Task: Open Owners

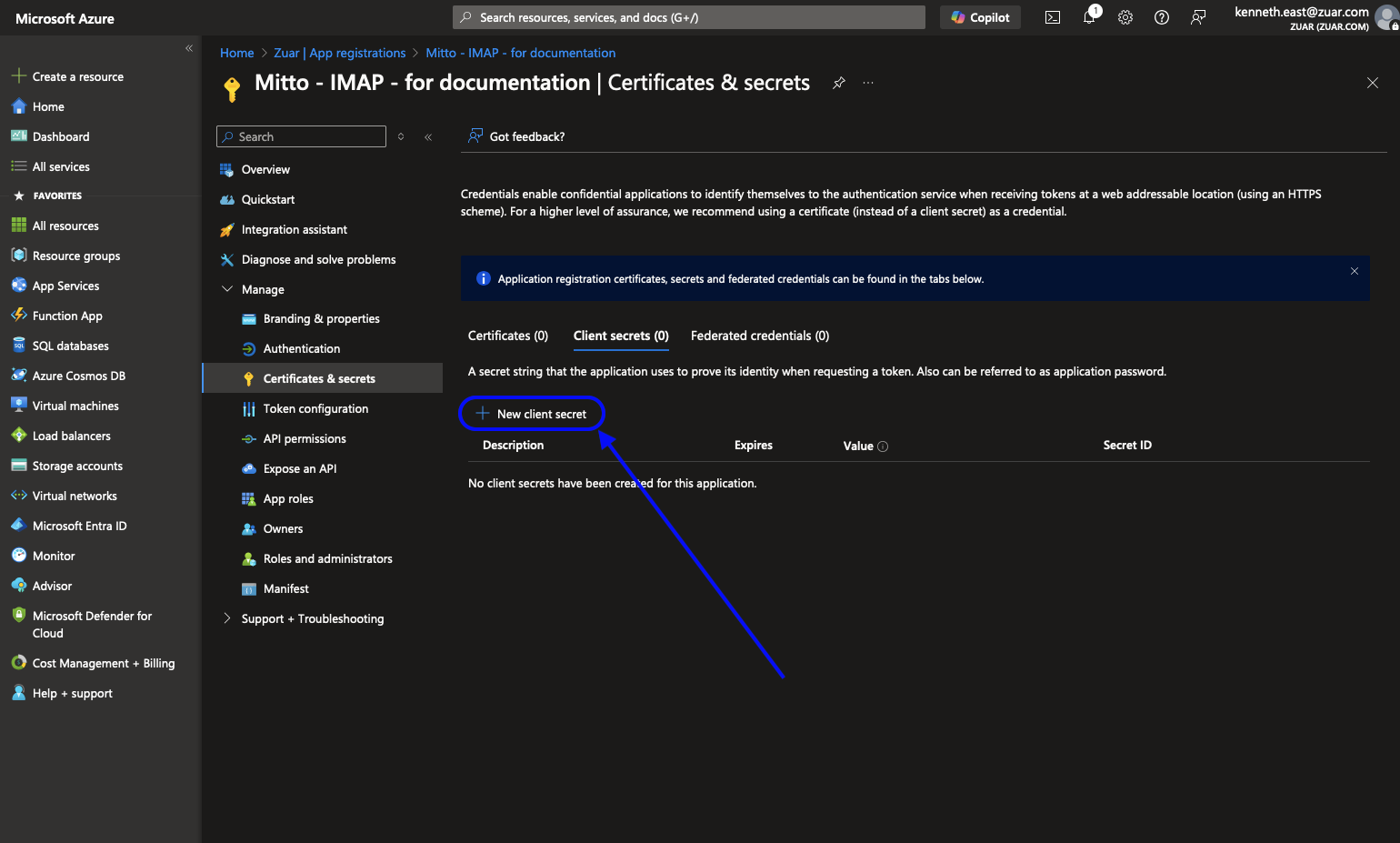Action: coord(273,528)
